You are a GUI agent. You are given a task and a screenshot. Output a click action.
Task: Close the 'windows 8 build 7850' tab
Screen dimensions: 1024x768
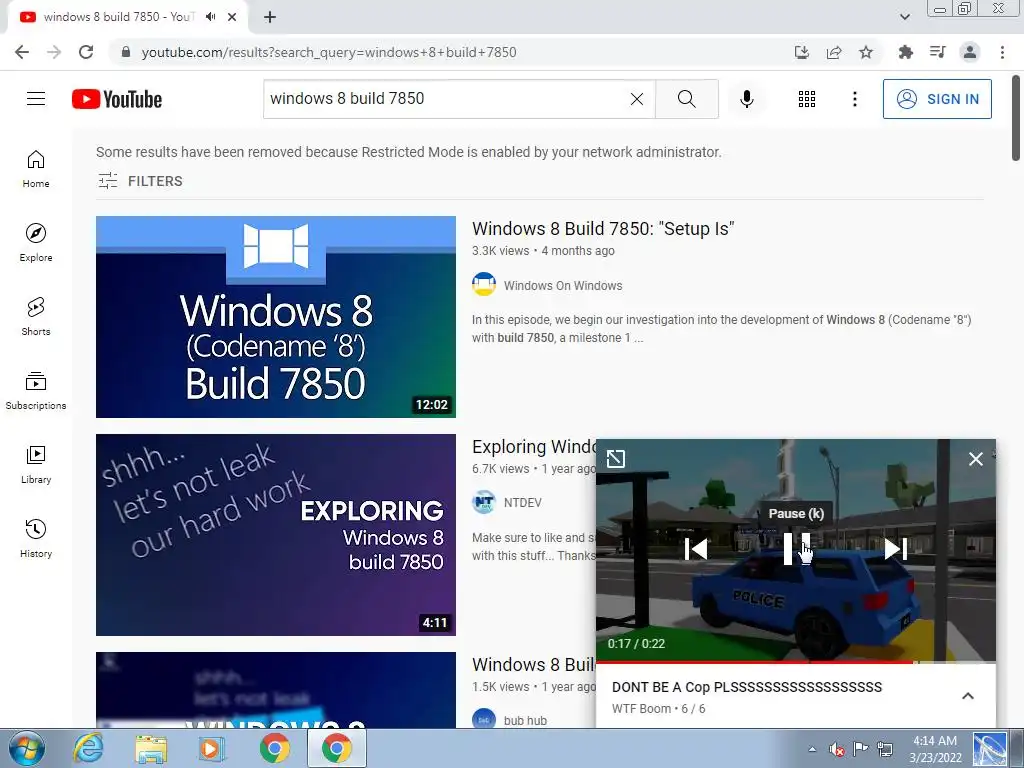pyautogui.click(x=232, y=17)
